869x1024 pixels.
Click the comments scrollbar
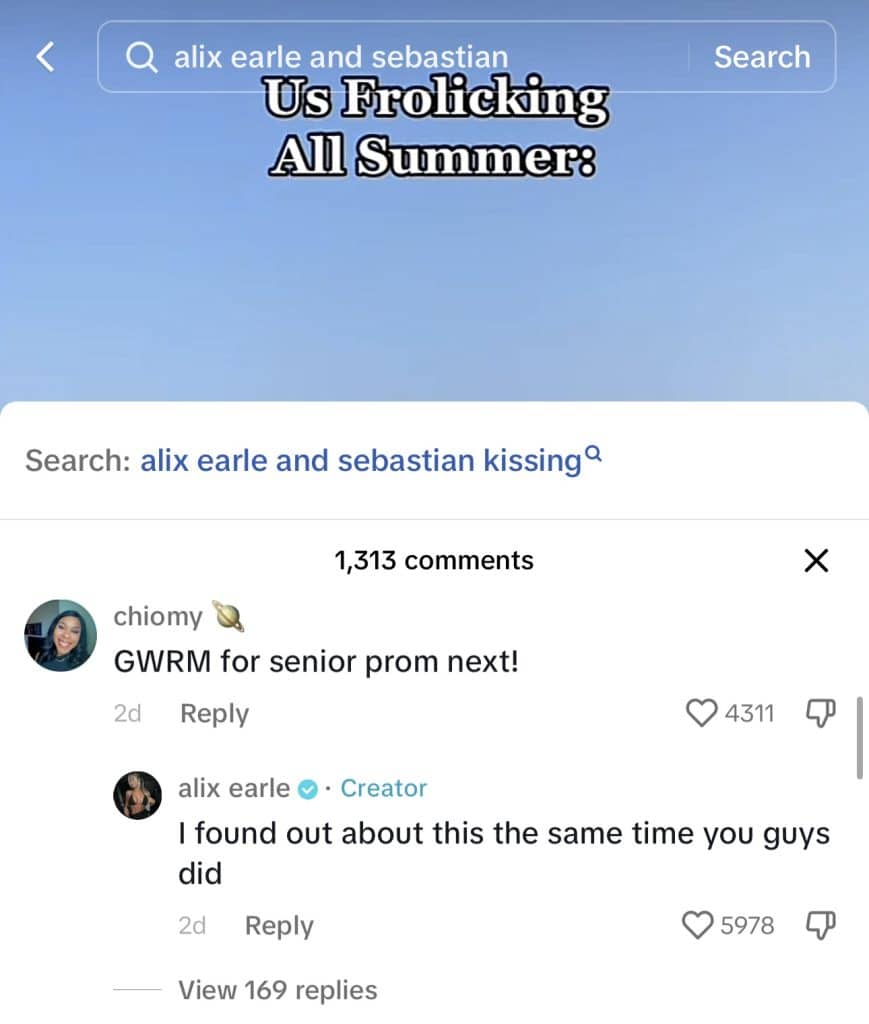point(859,738)
